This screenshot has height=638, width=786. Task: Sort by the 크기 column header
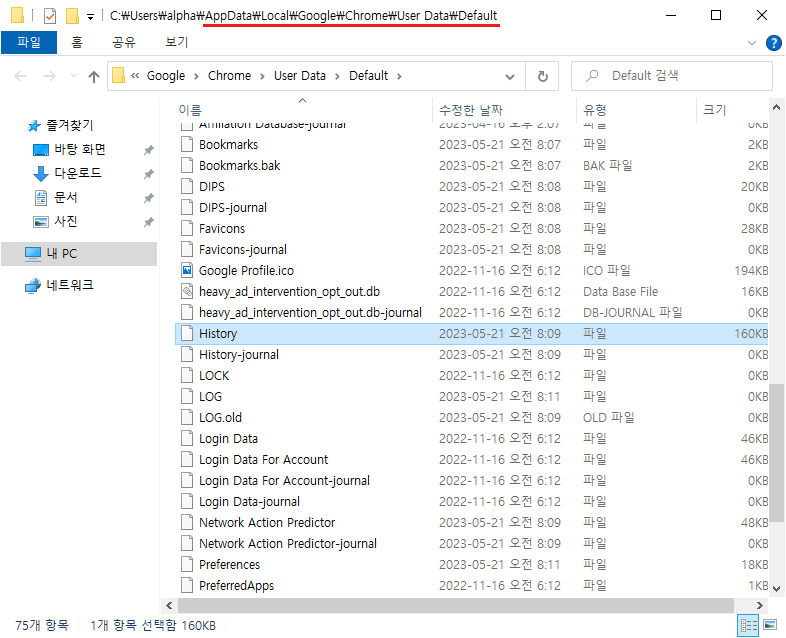click(x=714, y=110)
